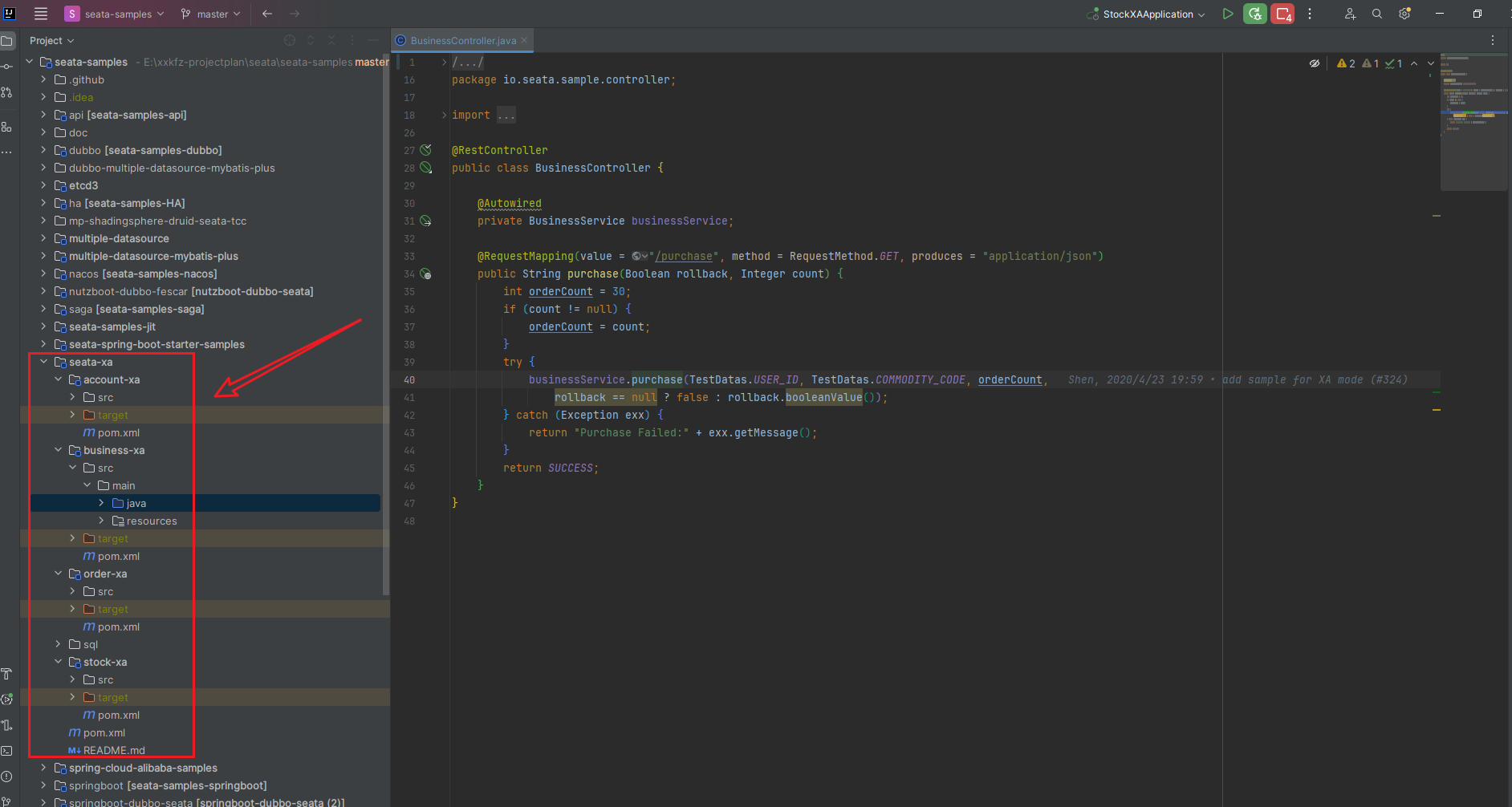Toggle the Project tool window button
1512x807 pixels.
click(x=7, y=41)
